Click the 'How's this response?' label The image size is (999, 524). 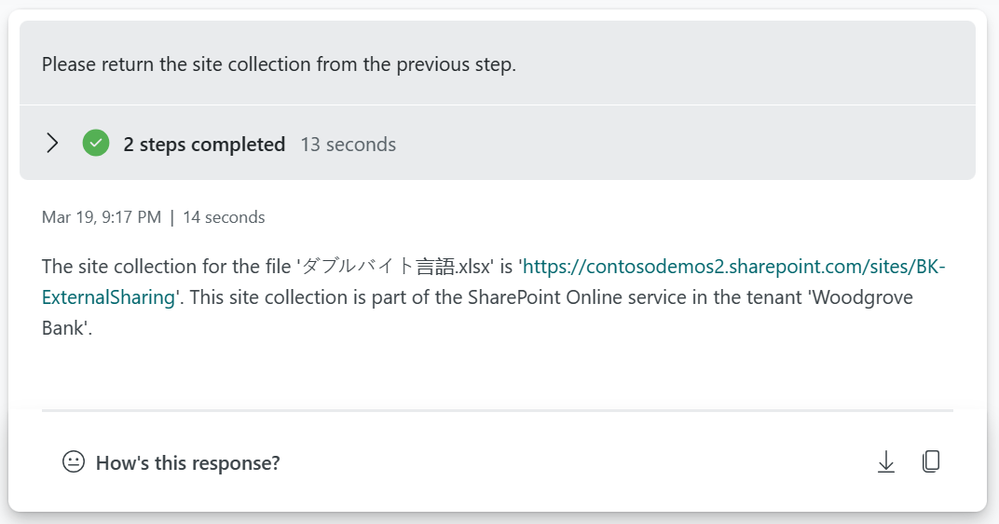(x=188, y=463)
